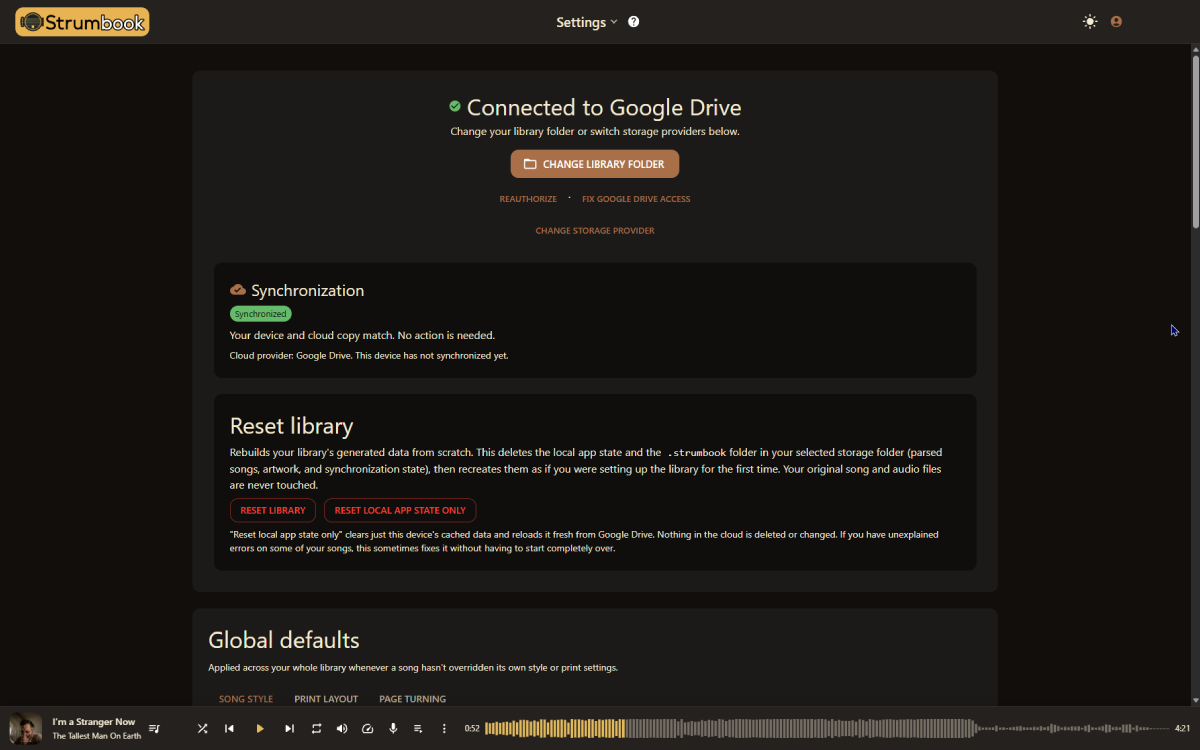Open the player's more options menu
This screenshot has width=1200, height=750.
(444, 729)
